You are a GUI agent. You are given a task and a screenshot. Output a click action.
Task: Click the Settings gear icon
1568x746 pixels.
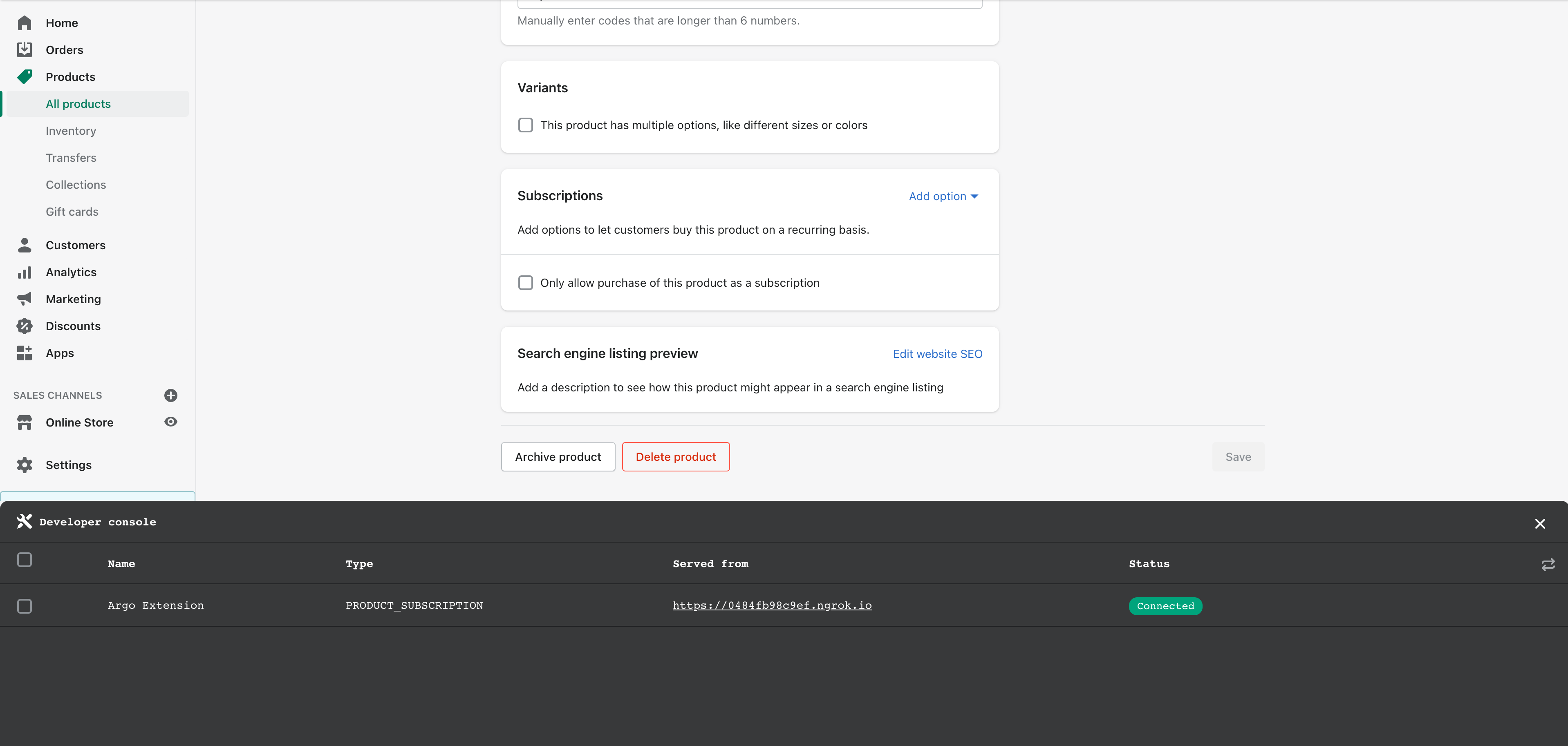tap(25, 465)
